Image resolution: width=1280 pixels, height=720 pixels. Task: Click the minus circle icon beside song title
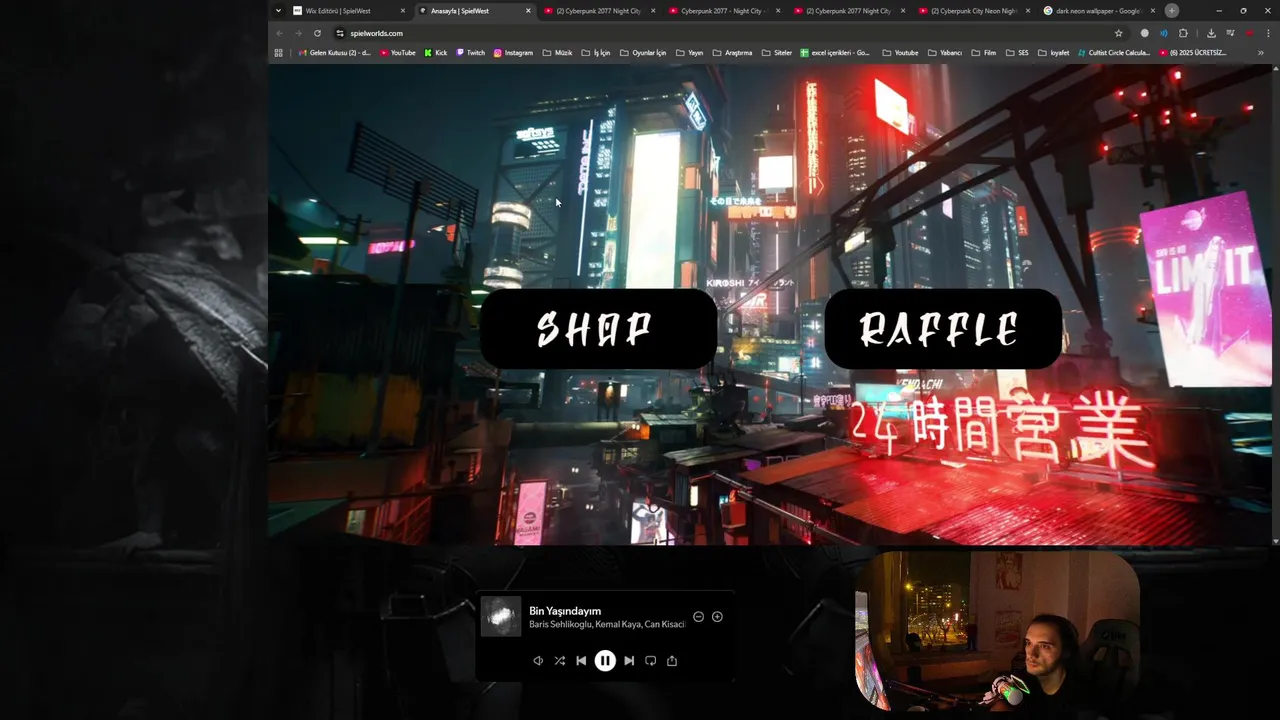click(x=698, y=617)
